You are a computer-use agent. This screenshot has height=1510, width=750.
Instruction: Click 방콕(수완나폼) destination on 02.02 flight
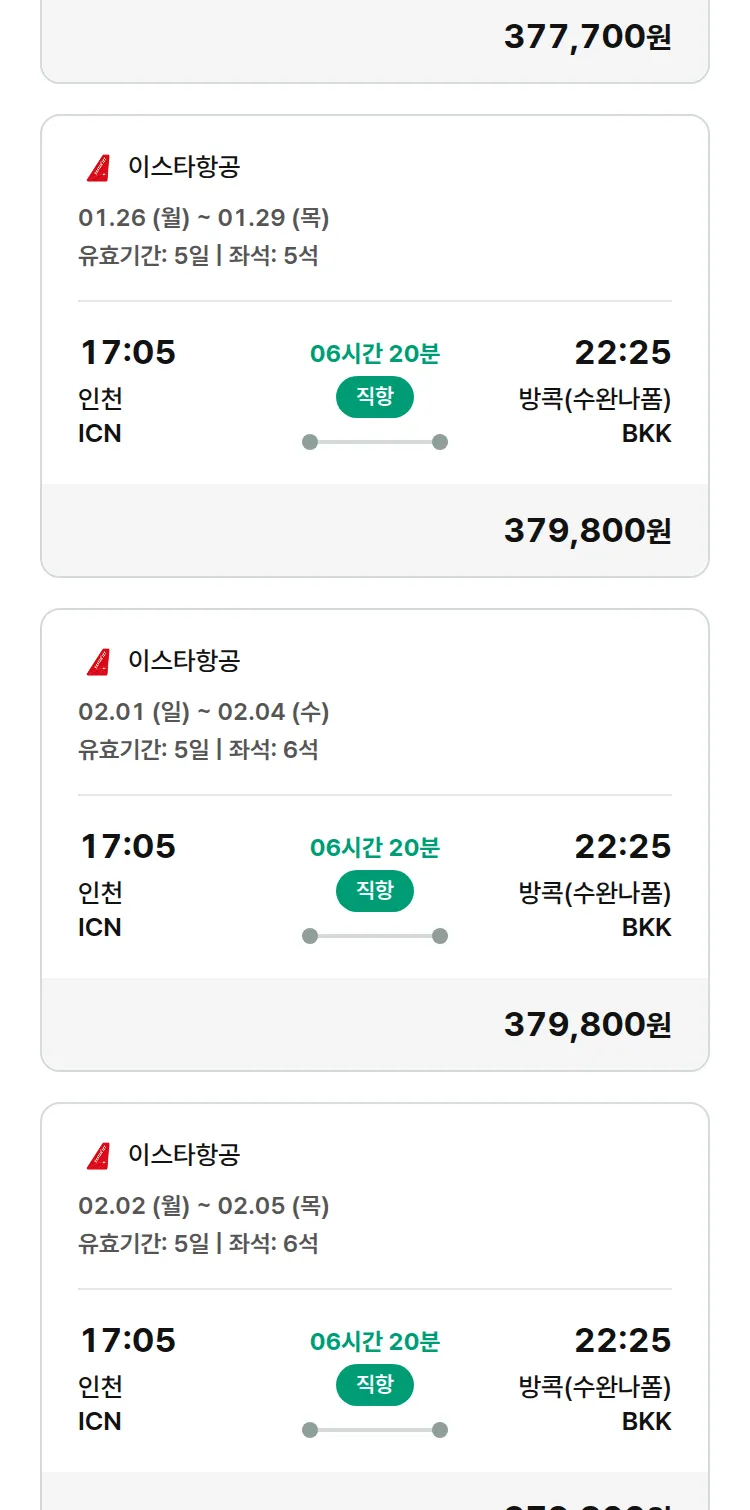[595, 1387]
